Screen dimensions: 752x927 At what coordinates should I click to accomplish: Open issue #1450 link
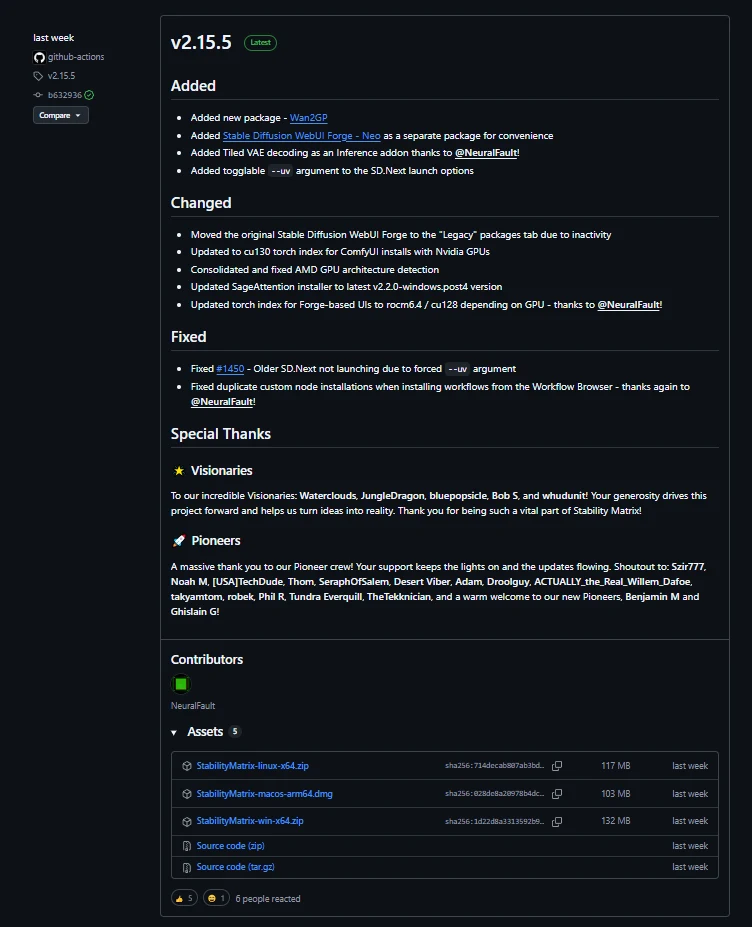pyautogui.click(x=230, y=368)
